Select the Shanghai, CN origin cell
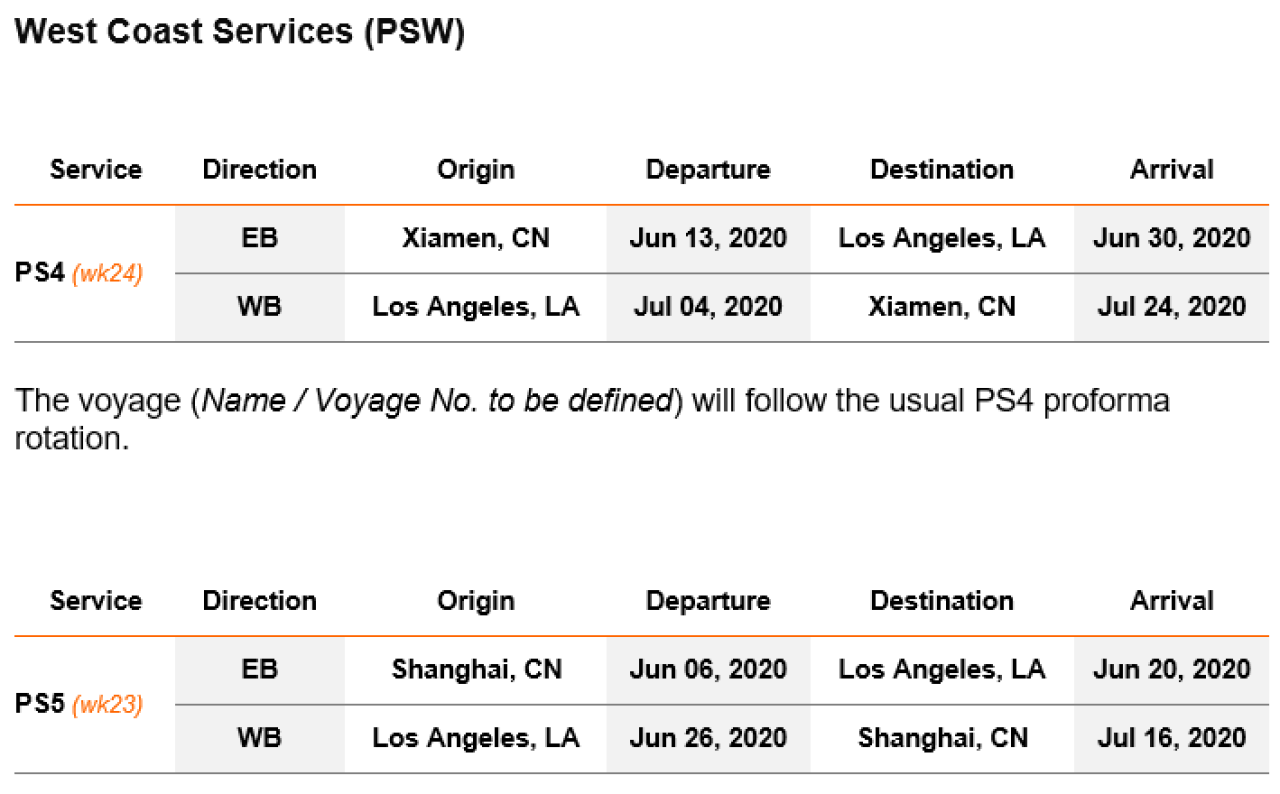Screen dimensions: 1280x794 475,669
